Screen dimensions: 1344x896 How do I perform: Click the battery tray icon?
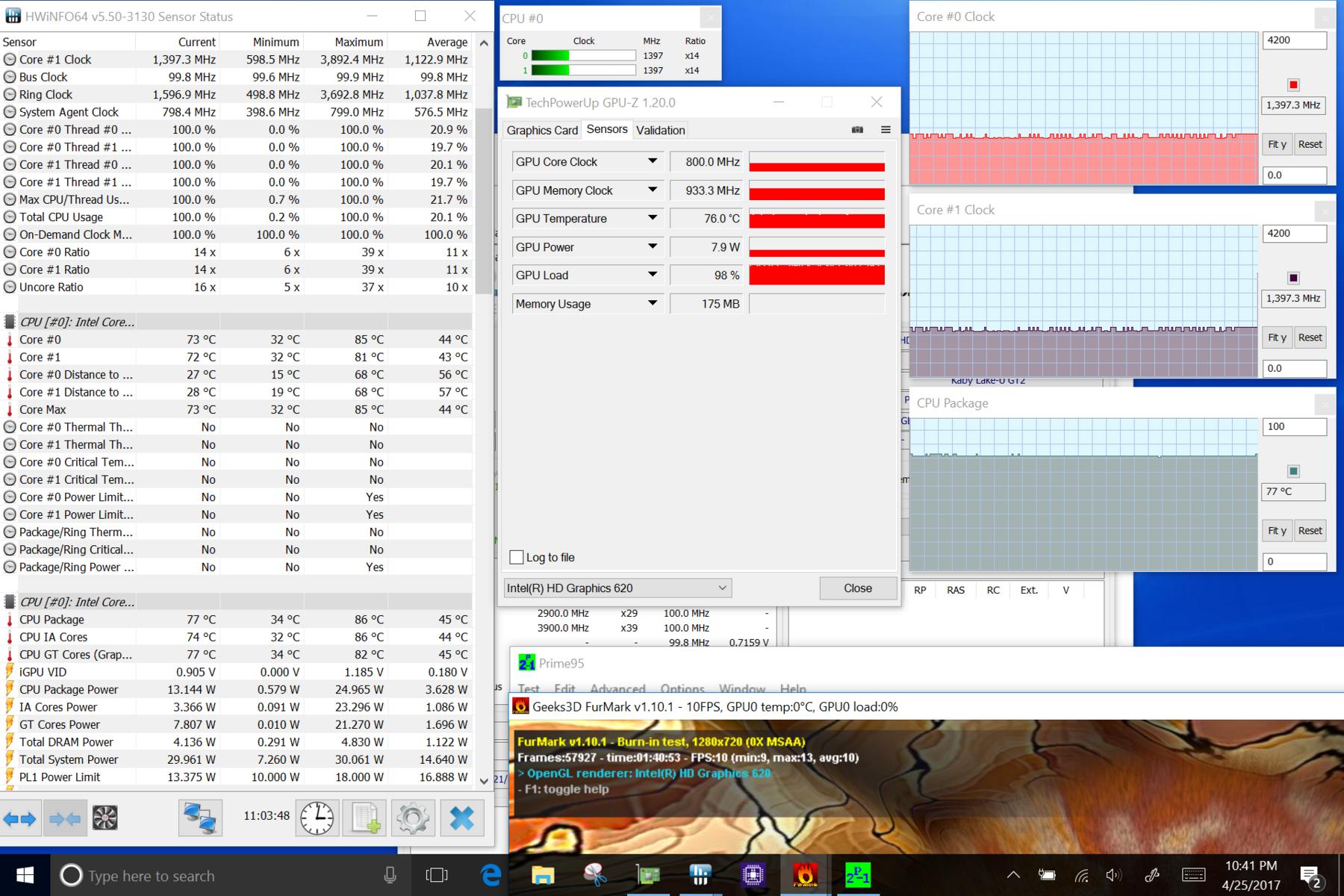1047,875
